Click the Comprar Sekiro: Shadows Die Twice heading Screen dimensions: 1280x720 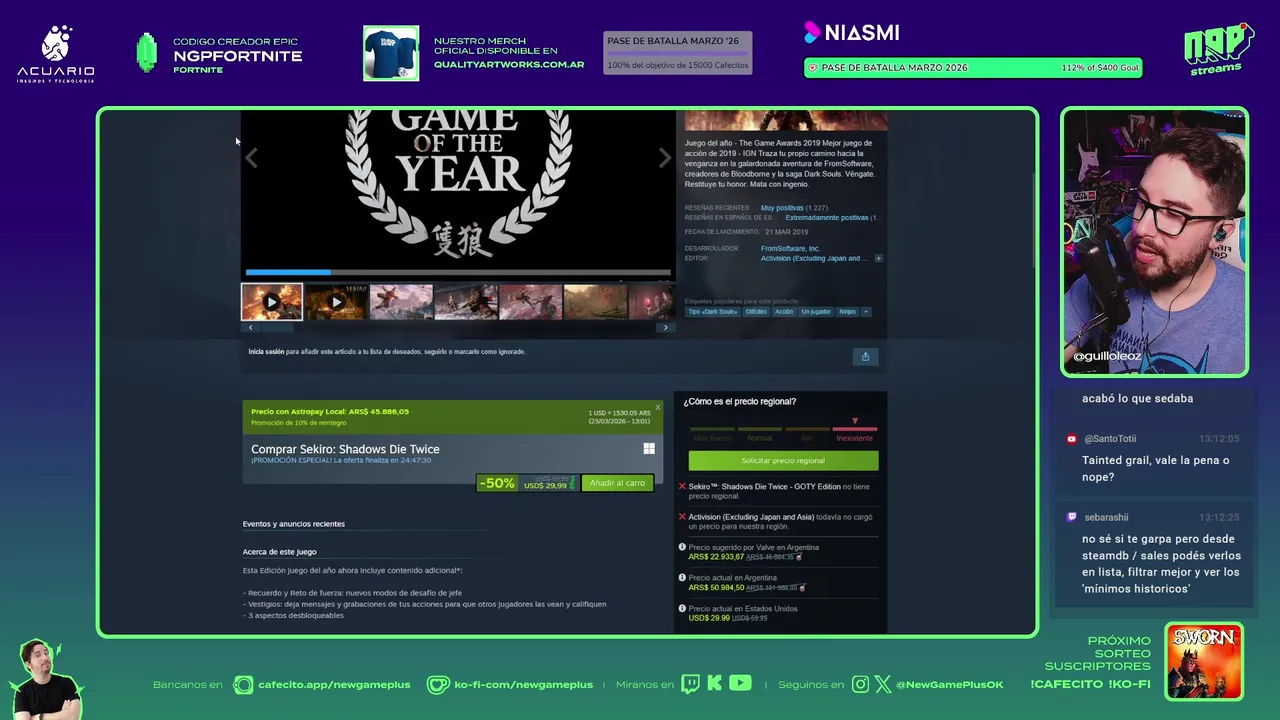coord(345,449)
